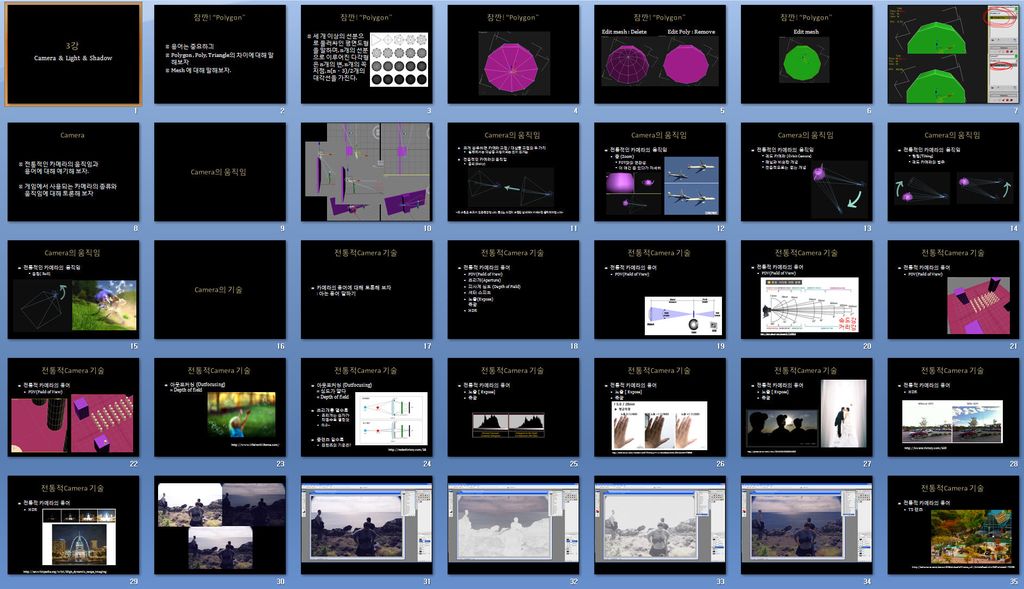This screenshot has width=1024, height=589.
Task: Select slide 24 with depth of field diagrams
Action: [366, 407]
